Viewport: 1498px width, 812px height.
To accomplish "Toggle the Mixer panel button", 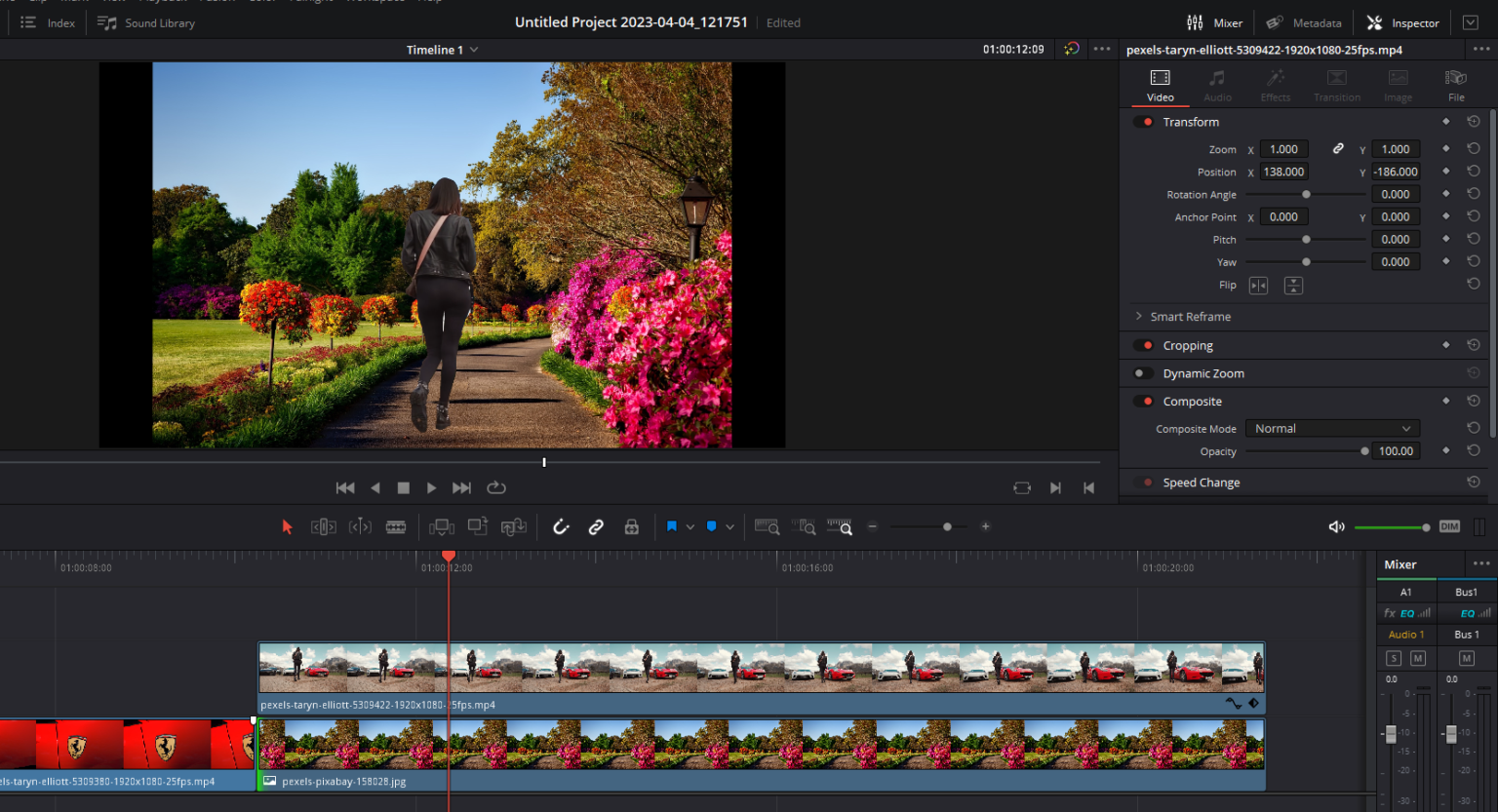I will [x=1214, y=22].
